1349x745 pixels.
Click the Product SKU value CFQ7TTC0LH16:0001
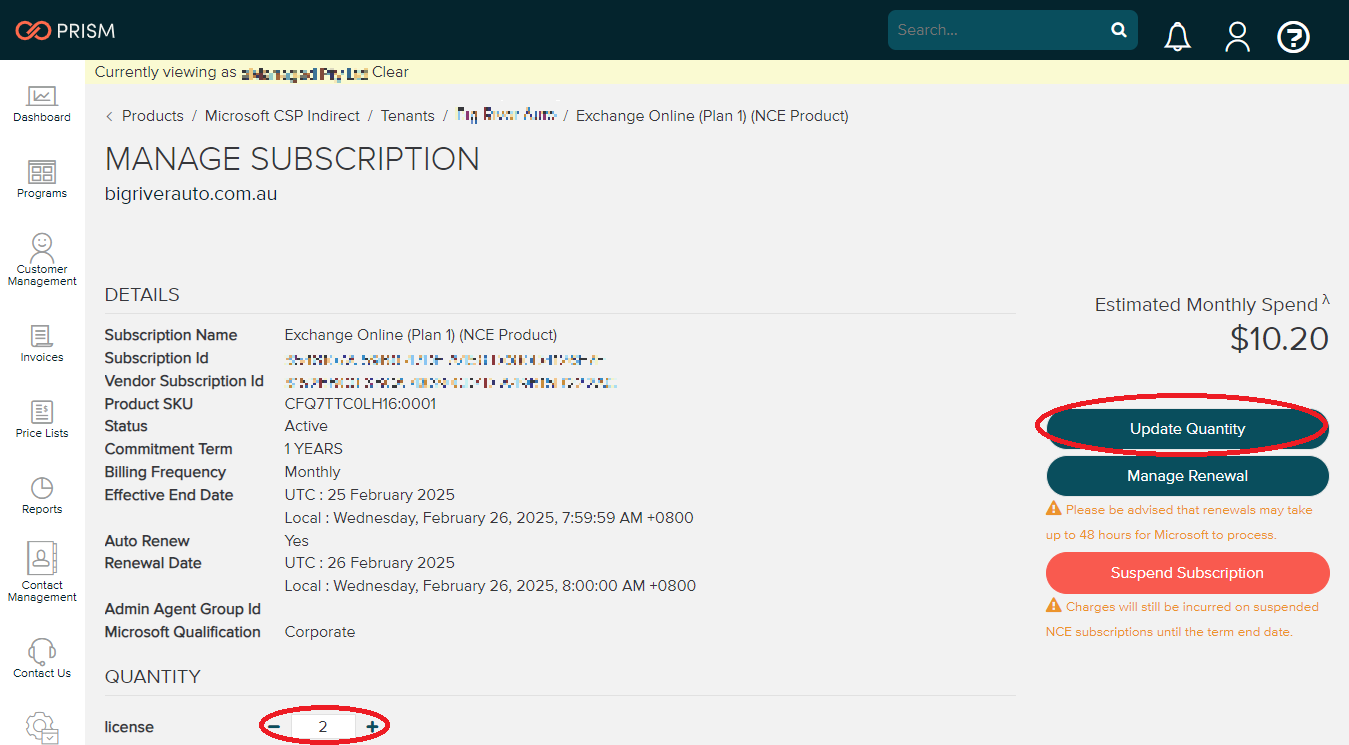coord(360,404)
